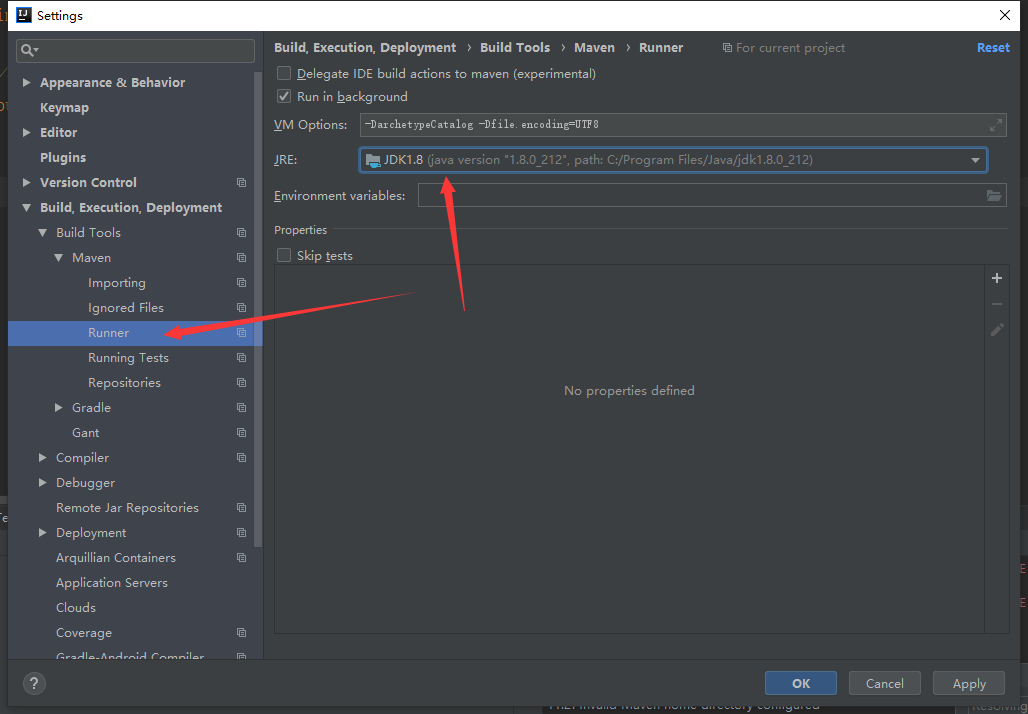
Task: Click project-level icon beside Coverage
Action: [241, 633]
